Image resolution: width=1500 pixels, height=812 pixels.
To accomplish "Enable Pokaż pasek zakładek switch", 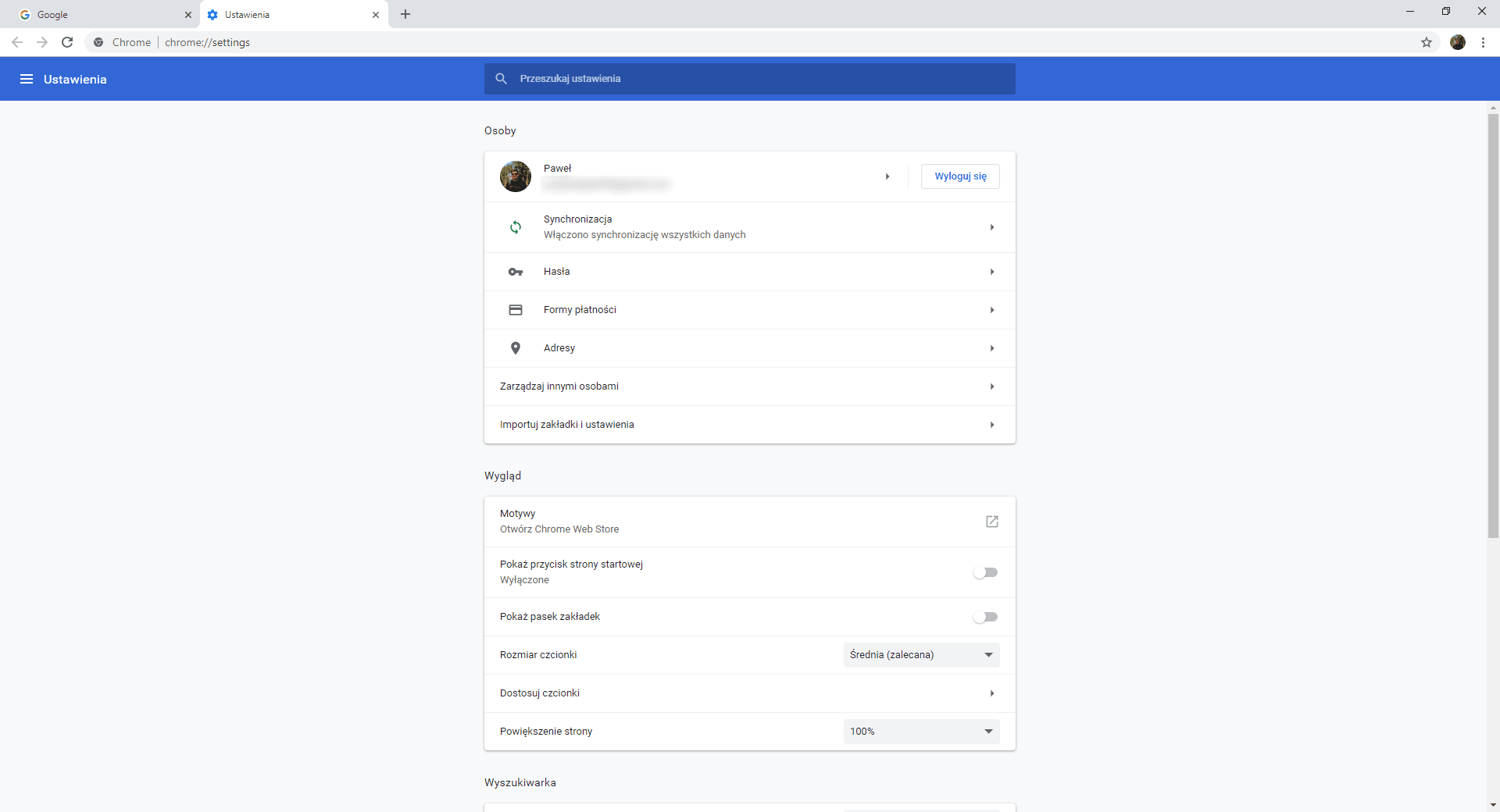I will coord(986,617).
